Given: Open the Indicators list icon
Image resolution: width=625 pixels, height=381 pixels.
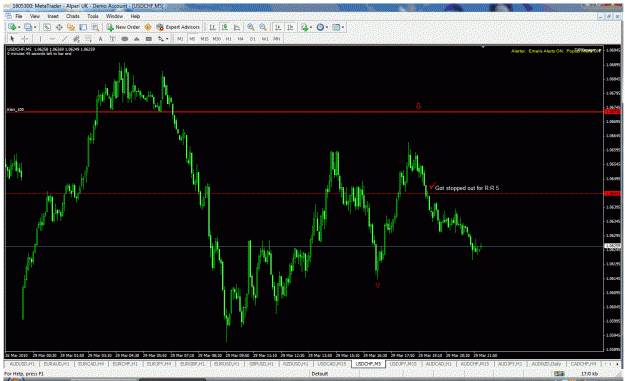Looking at the screenshot, I should (x=305, y=27).
